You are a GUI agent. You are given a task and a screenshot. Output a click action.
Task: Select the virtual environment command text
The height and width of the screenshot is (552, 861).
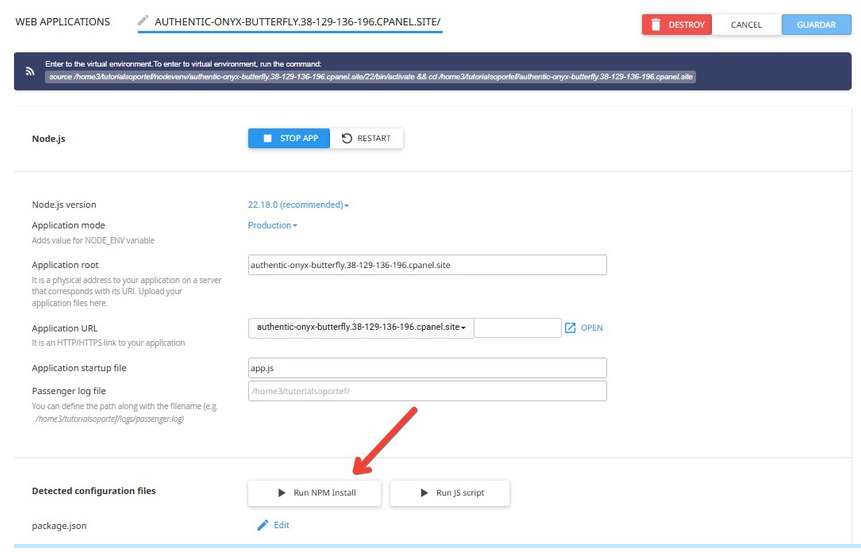coord(371,77)
